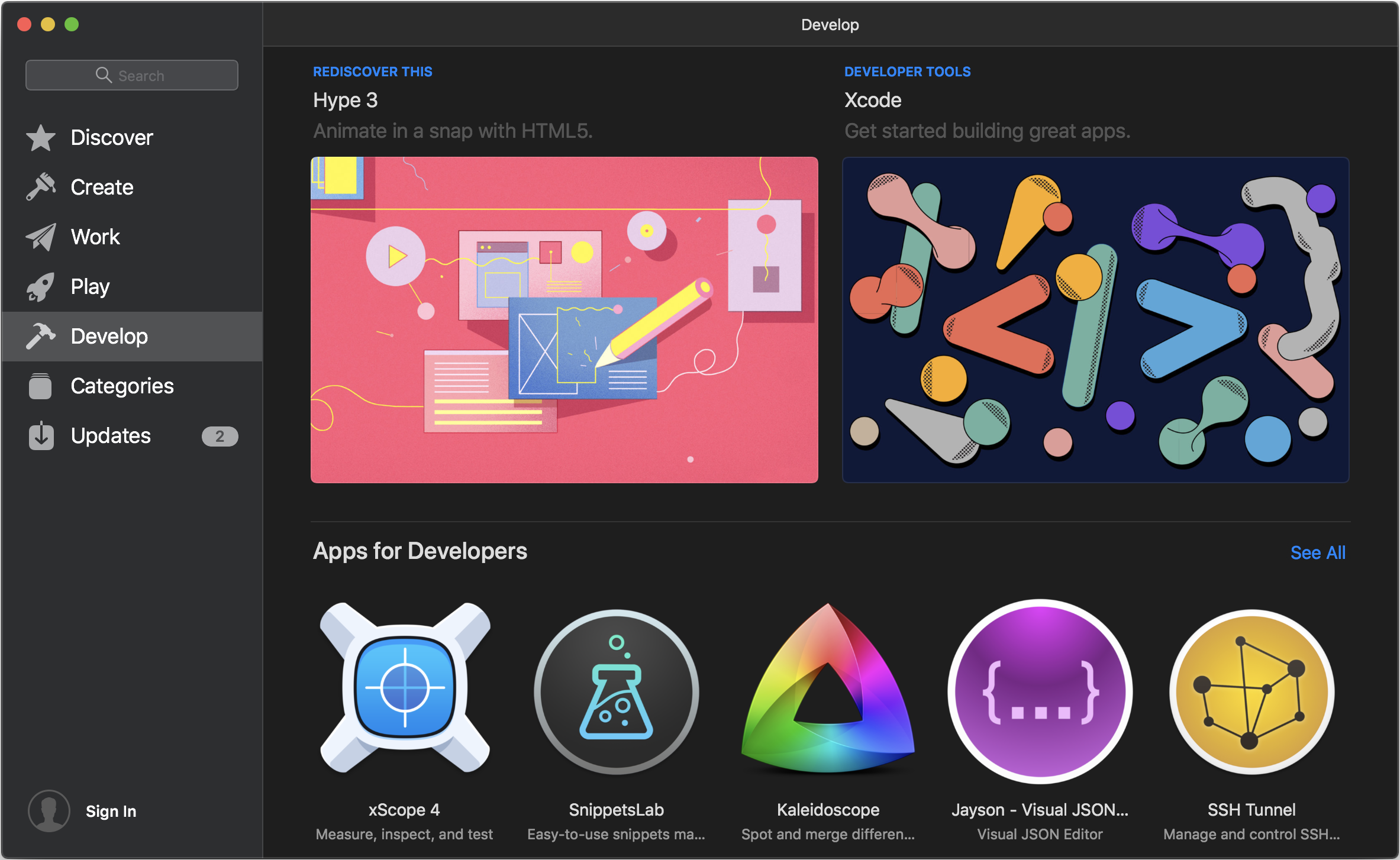Screen dimensions: 1400x860
Task: Click the Work paper plane icon
Action: (x=41, y=237)
